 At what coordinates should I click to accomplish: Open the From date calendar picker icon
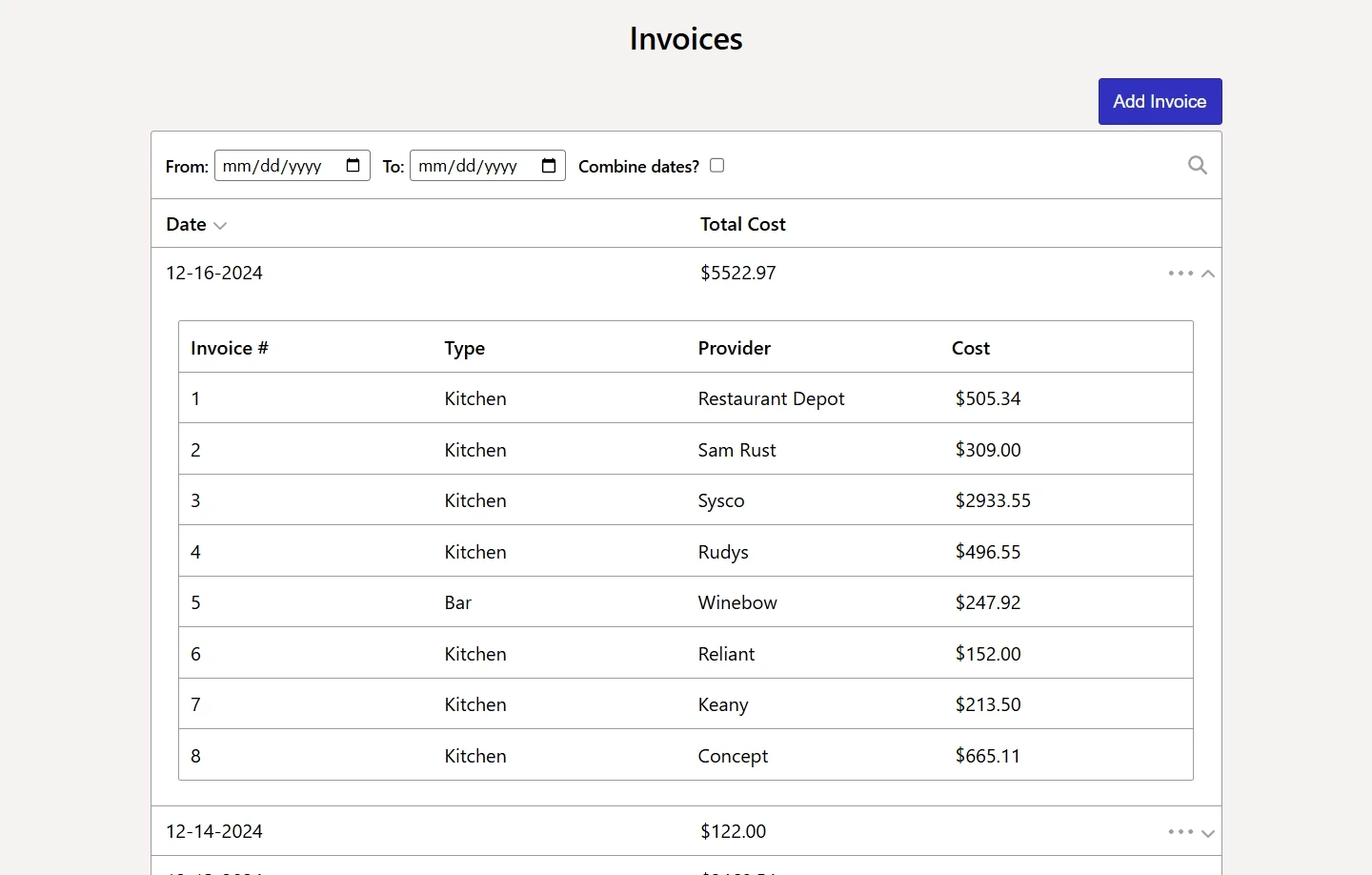[x=353, y=165]
